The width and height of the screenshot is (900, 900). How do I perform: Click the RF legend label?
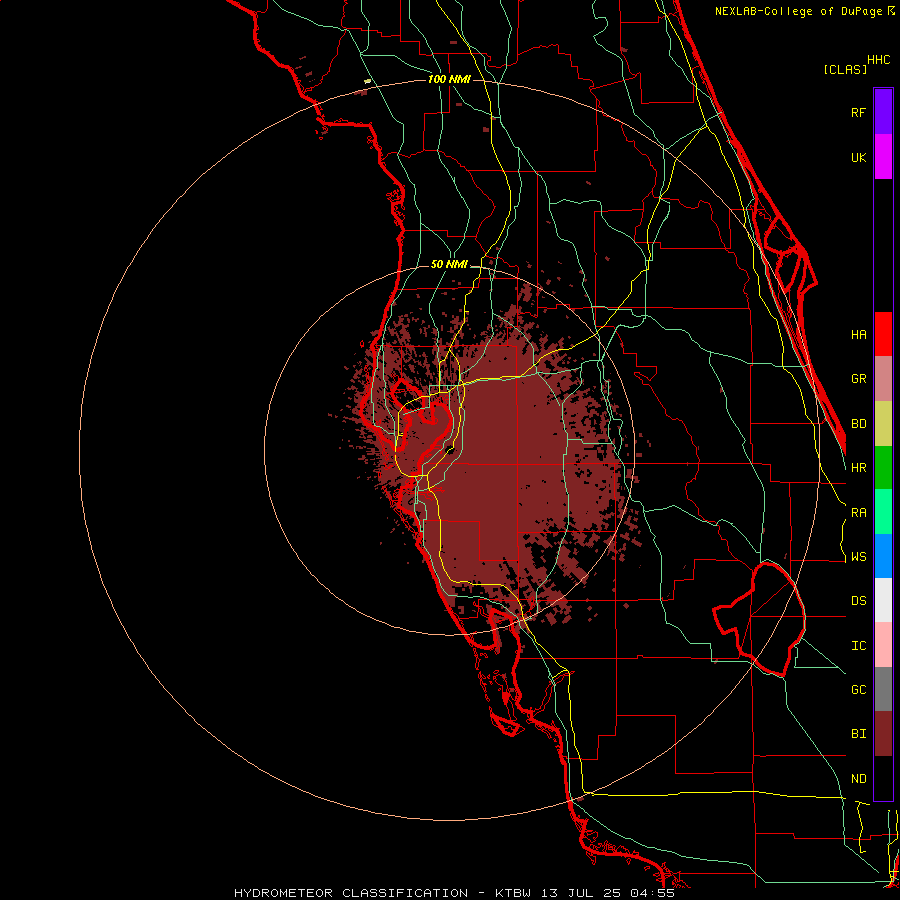click(858, 112)
